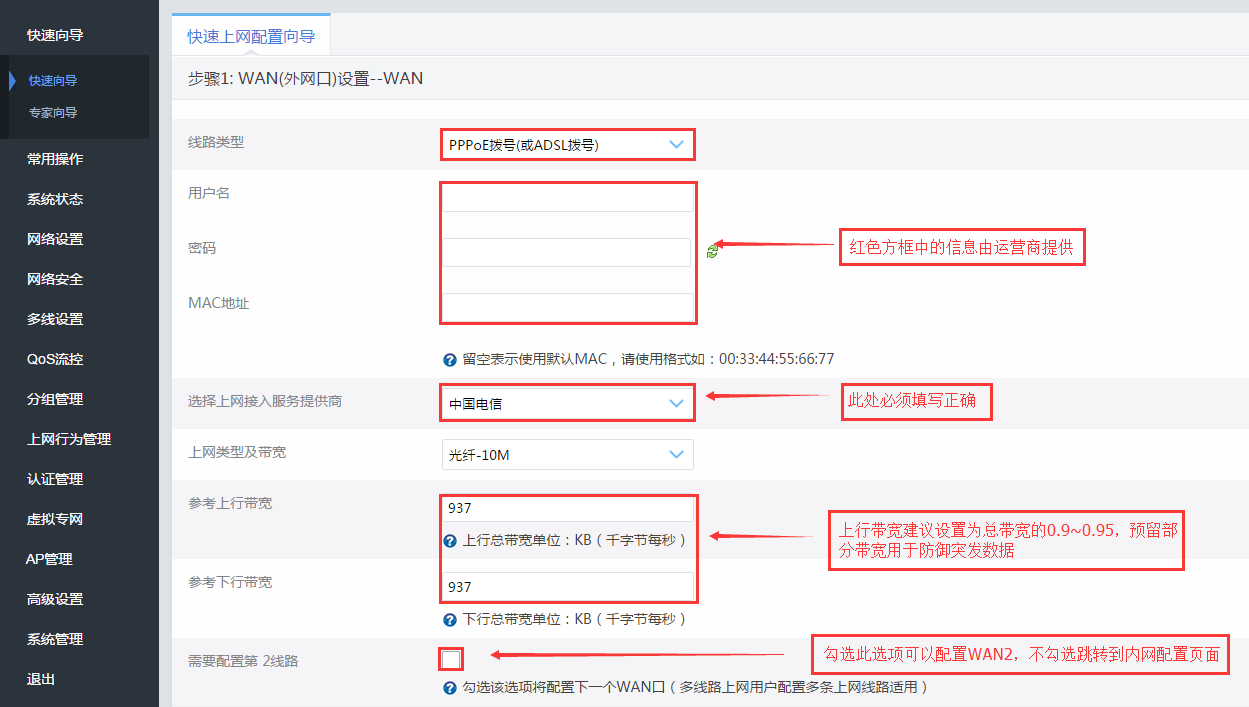The image size is (1249, 707).
Task: Click the 参考上行带宽 value field
Action: click(x=567, y=508)
